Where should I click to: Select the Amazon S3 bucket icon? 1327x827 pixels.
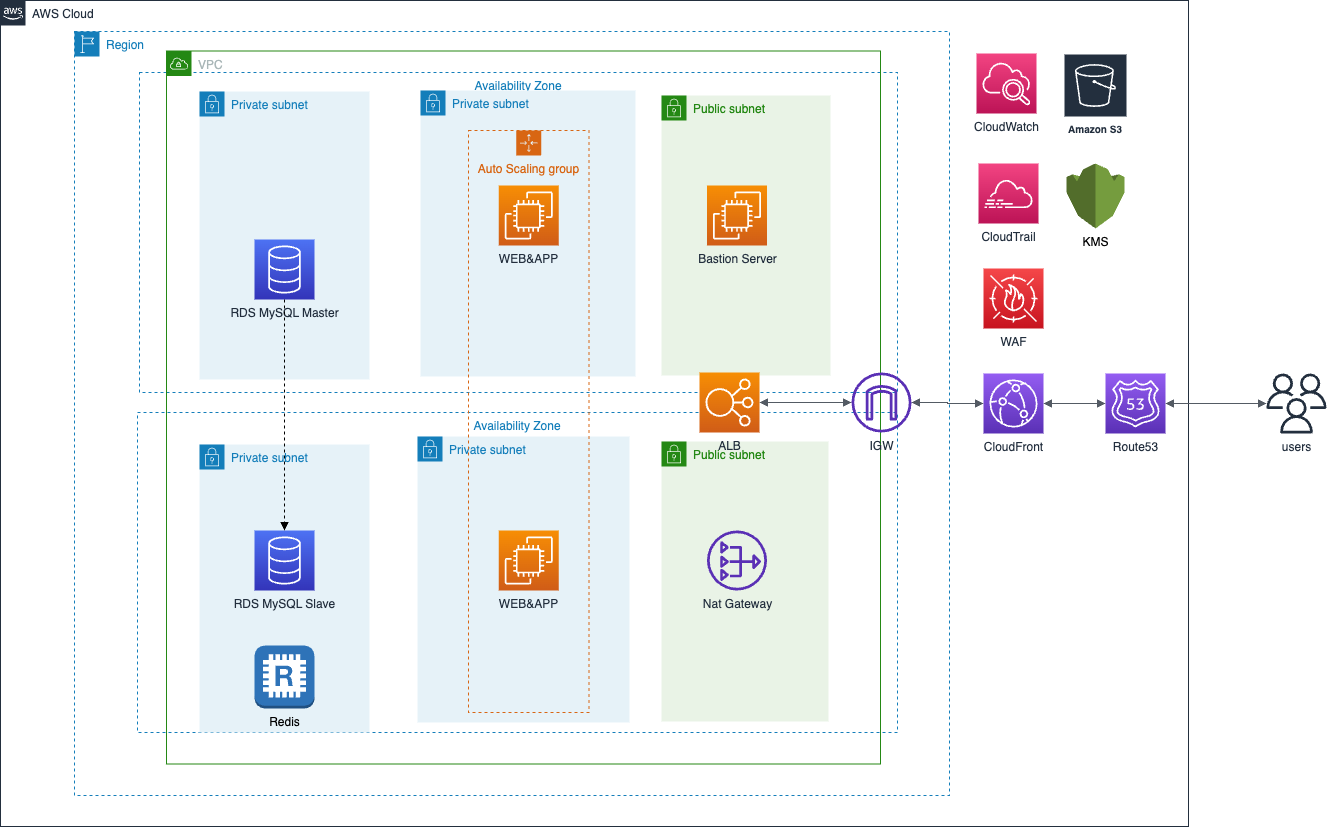1095,84
